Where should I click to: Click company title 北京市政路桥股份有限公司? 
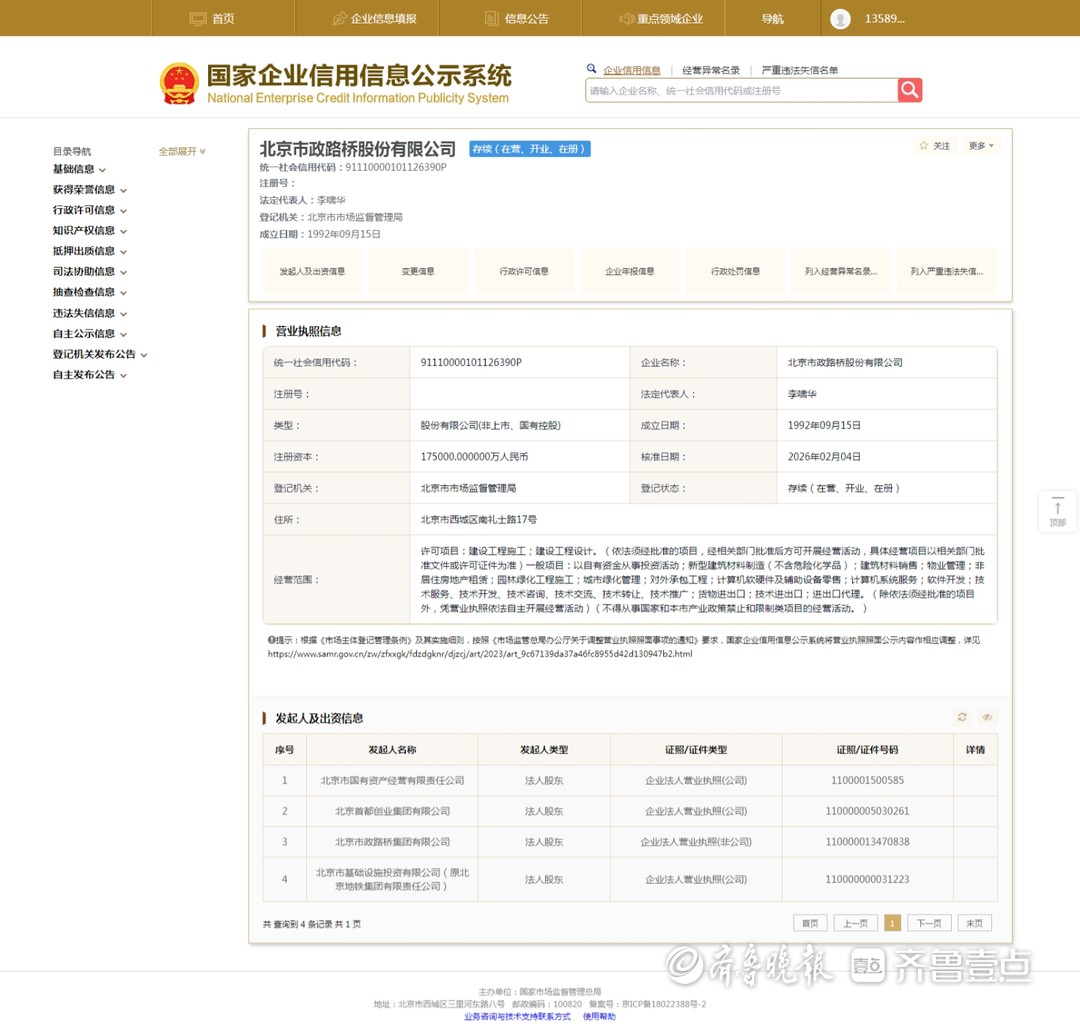(357, 149)
